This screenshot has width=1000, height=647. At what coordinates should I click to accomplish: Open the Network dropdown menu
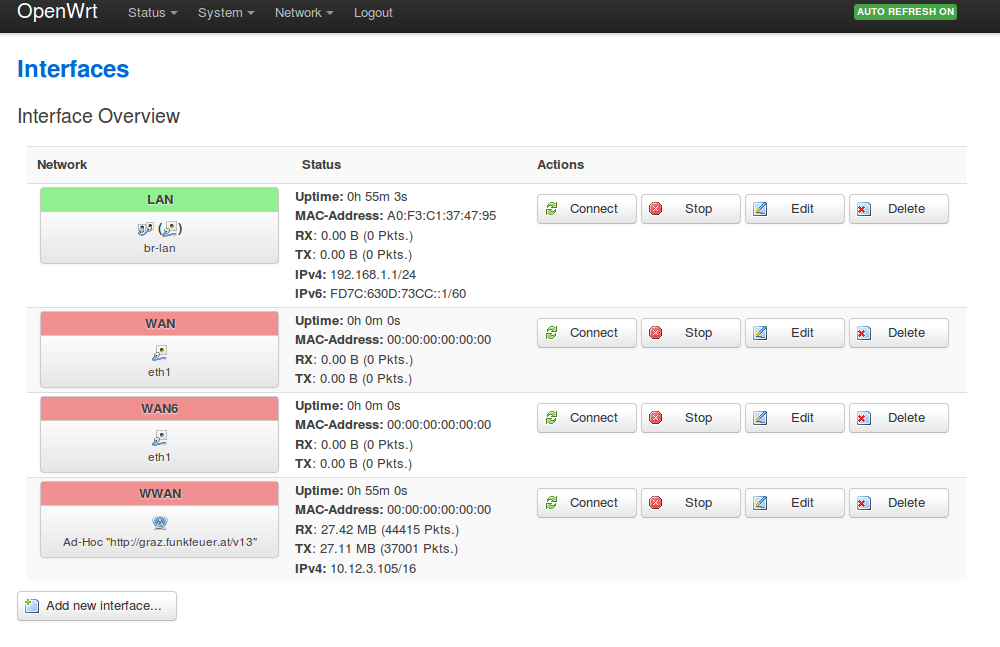304,13
